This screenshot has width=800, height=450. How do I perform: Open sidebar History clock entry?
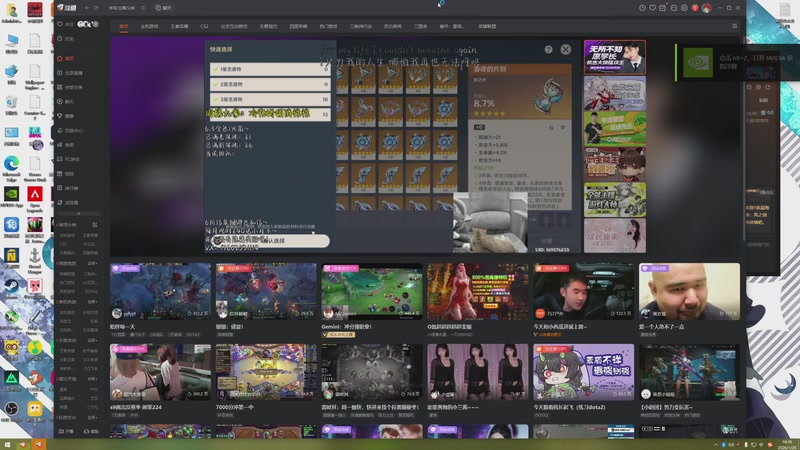click(66, 39)
